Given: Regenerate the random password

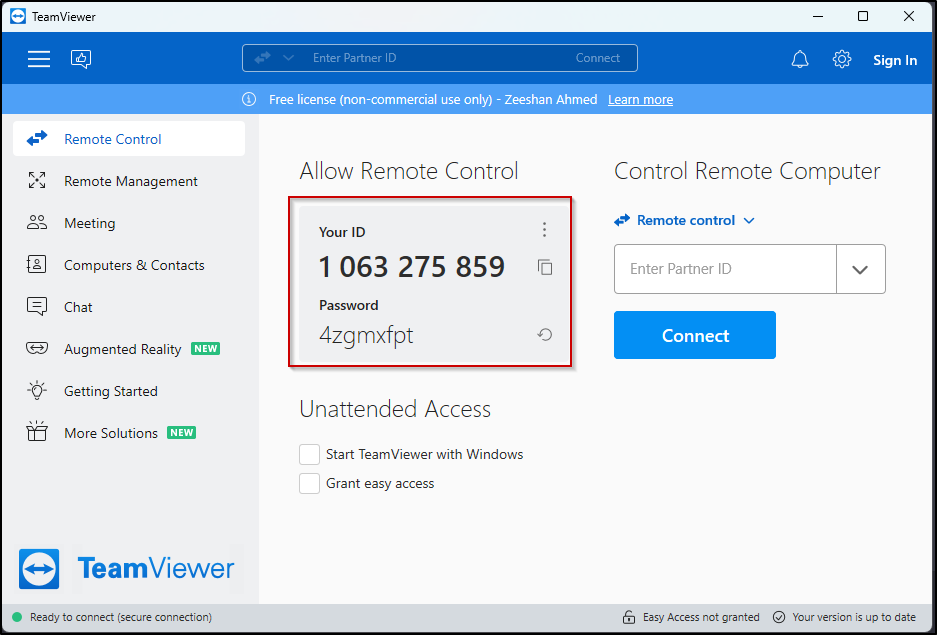Looking at the screenshot, I should pos(545,335).
